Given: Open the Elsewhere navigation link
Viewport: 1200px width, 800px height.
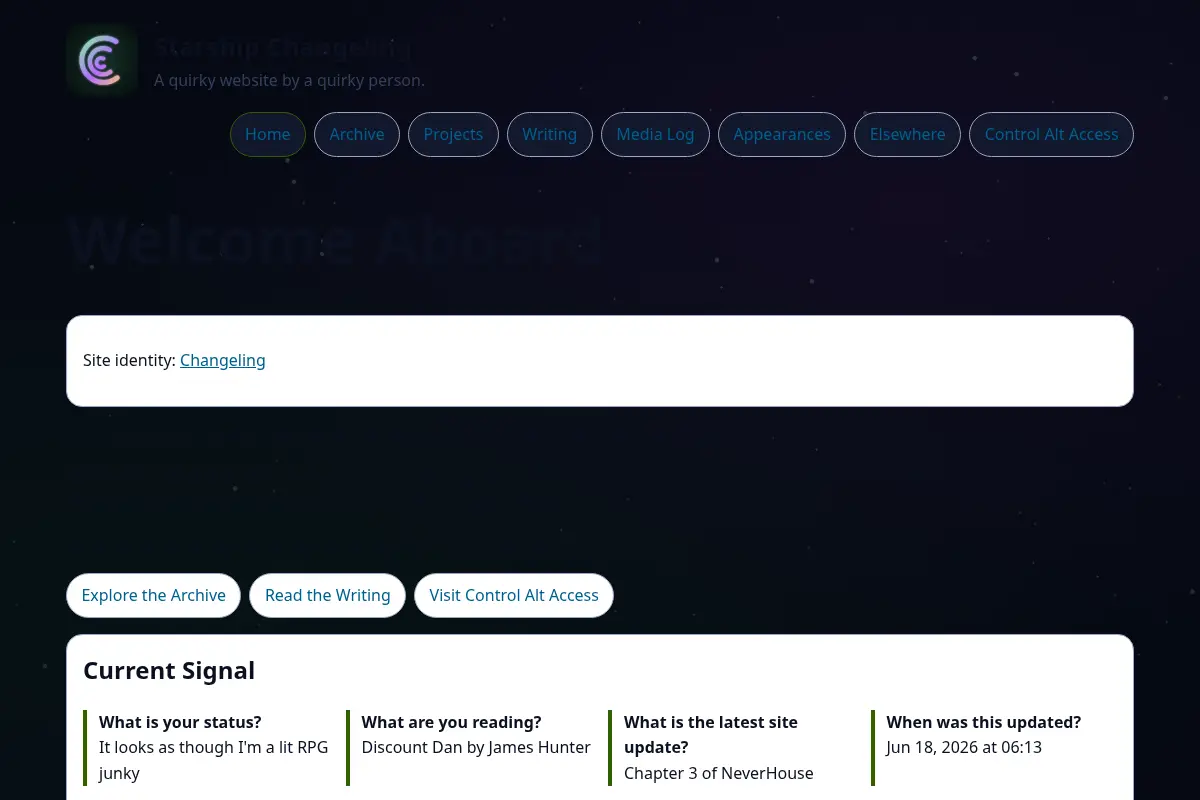Looking at the screenshot, I should point(907,135).
